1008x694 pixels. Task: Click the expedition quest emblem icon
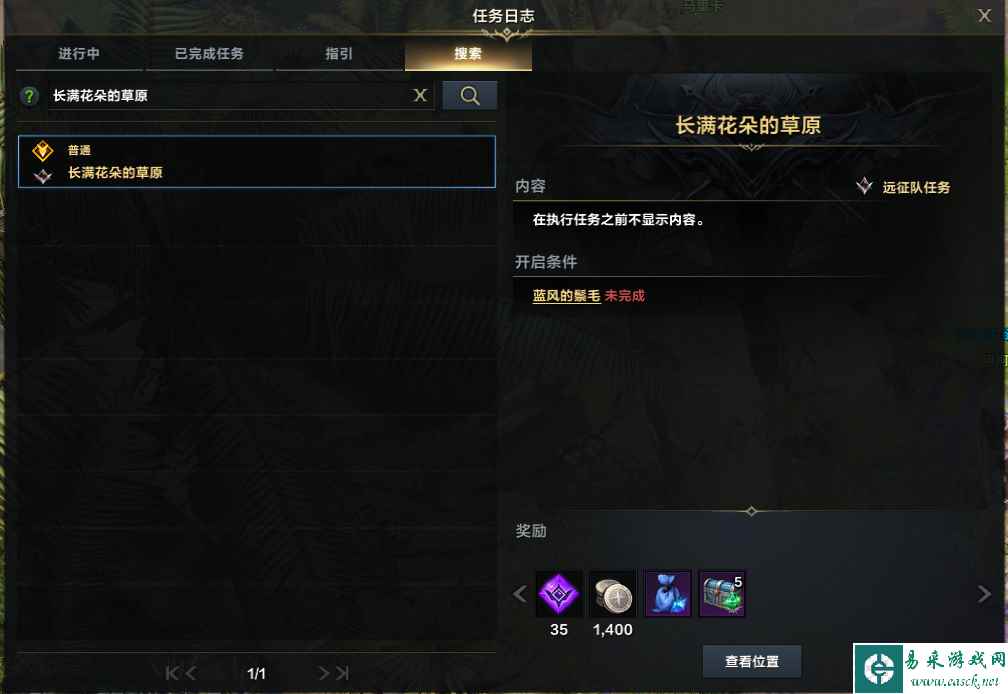point(865,186)
